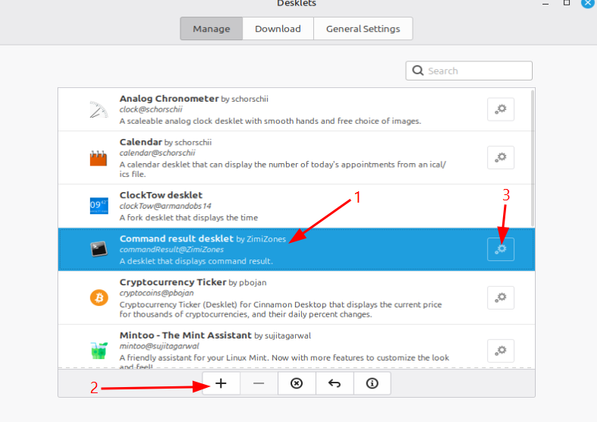Click the orange Calendar desklet icon

click(98, 158)
